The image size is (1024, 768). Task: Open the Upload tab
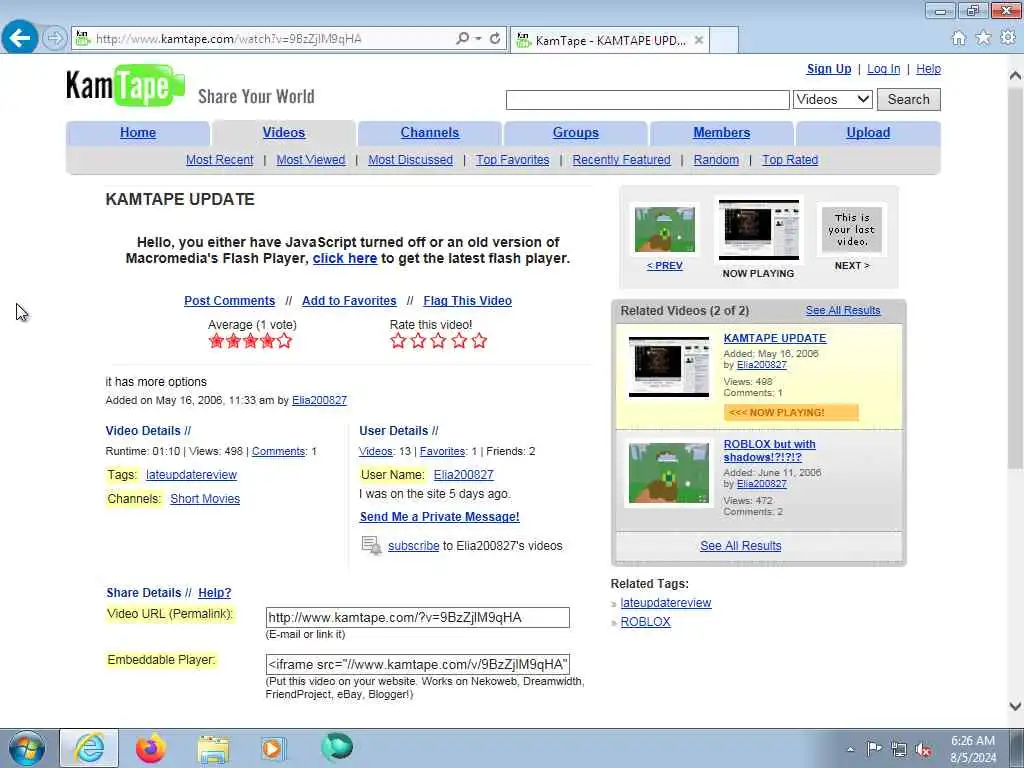pos(868,133)
